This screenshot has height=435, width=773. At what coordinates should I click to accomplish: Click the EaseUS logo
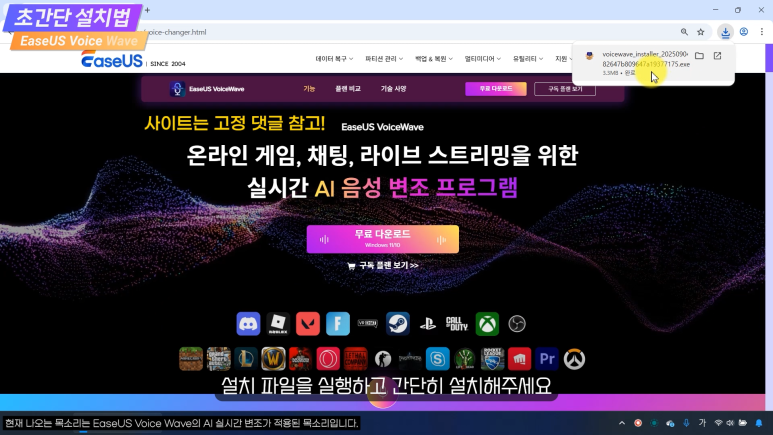pos(112,61)
